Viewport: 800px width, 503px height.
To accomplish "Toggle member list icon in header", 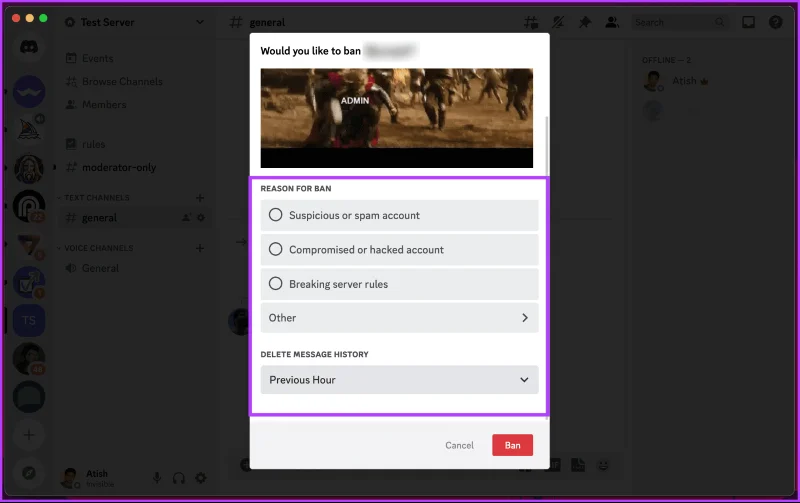I will click(612, 22).
